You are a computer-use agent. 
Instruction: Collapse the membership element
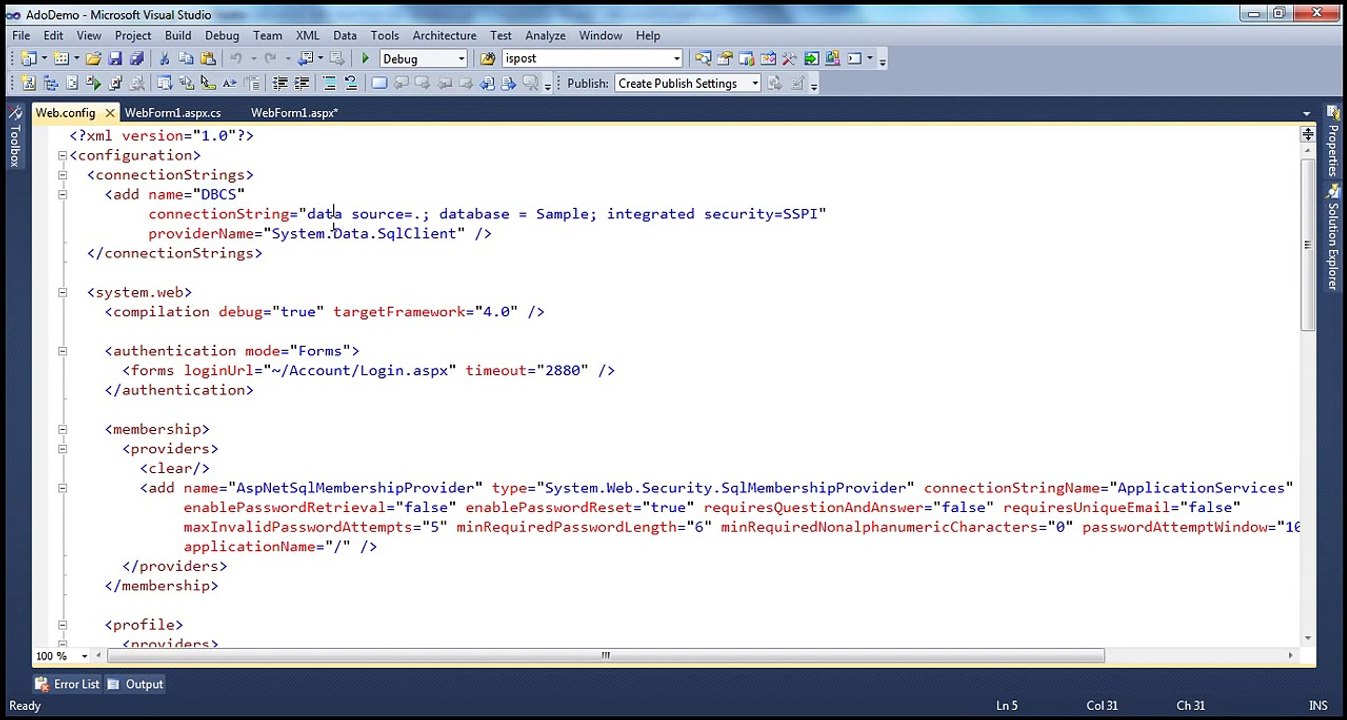(62, 429)
